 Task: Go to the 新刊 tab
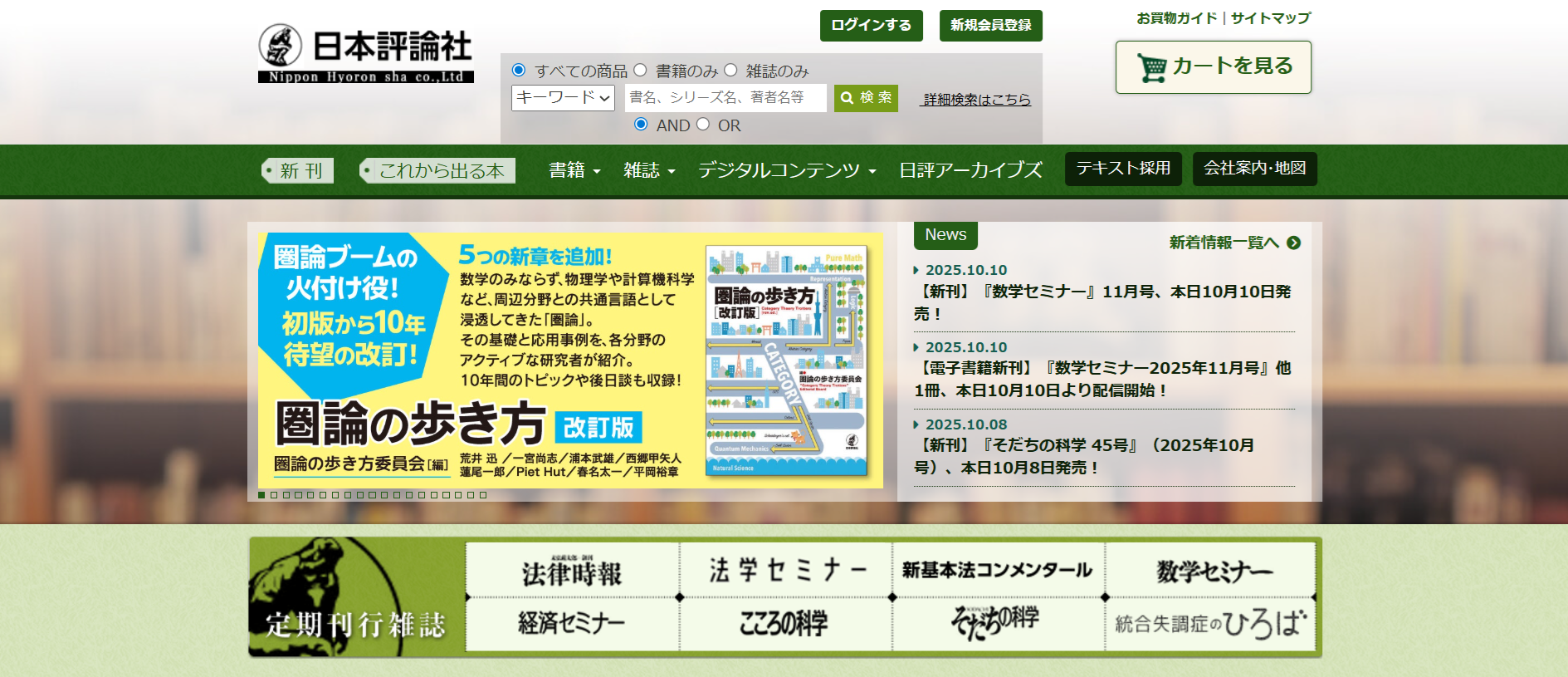299,170
